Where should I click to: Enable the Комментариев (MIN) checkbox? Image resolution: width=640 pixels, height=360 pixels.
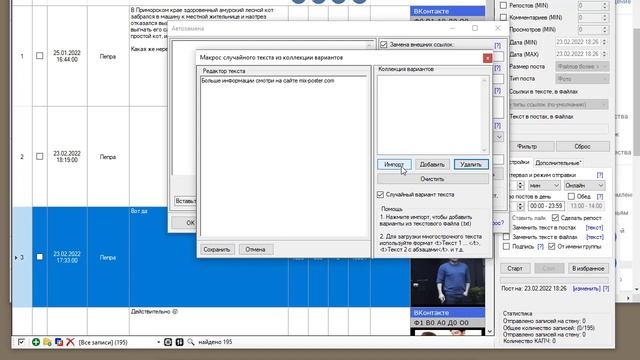pyautogui.click(x=503, y=18)
